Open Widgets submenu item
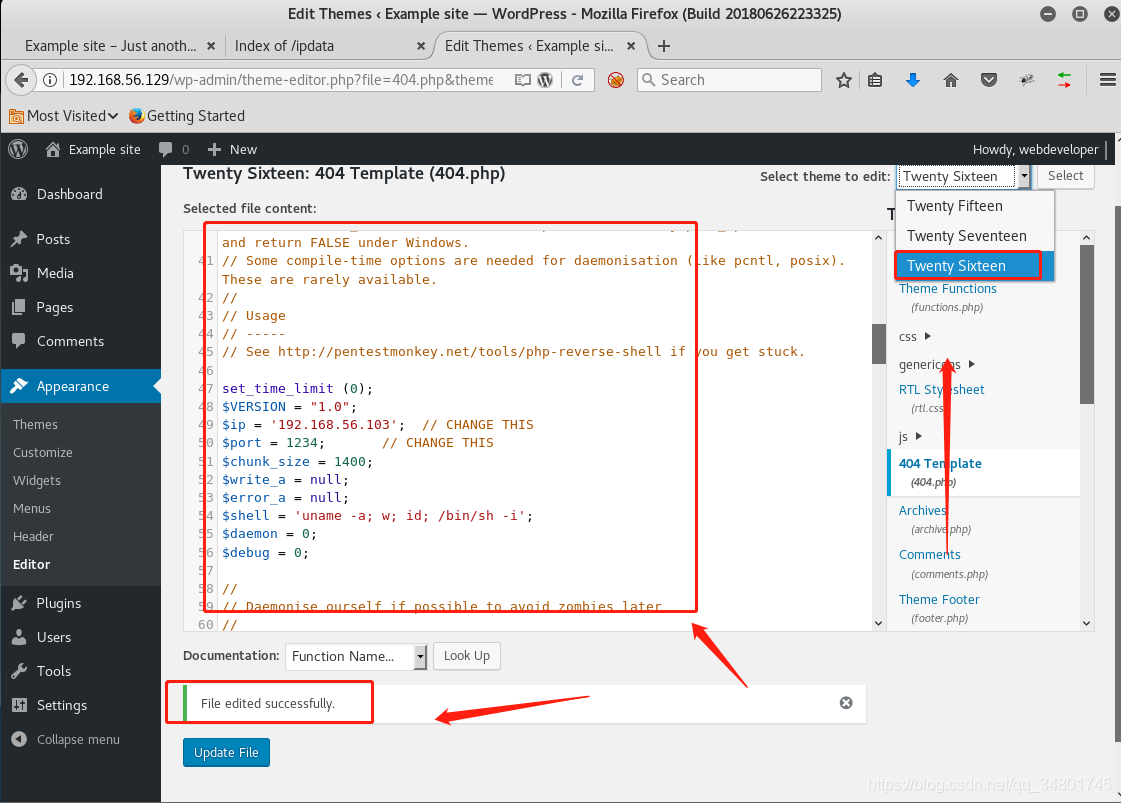The image size is (1121, 803). (x=36, y=481)
